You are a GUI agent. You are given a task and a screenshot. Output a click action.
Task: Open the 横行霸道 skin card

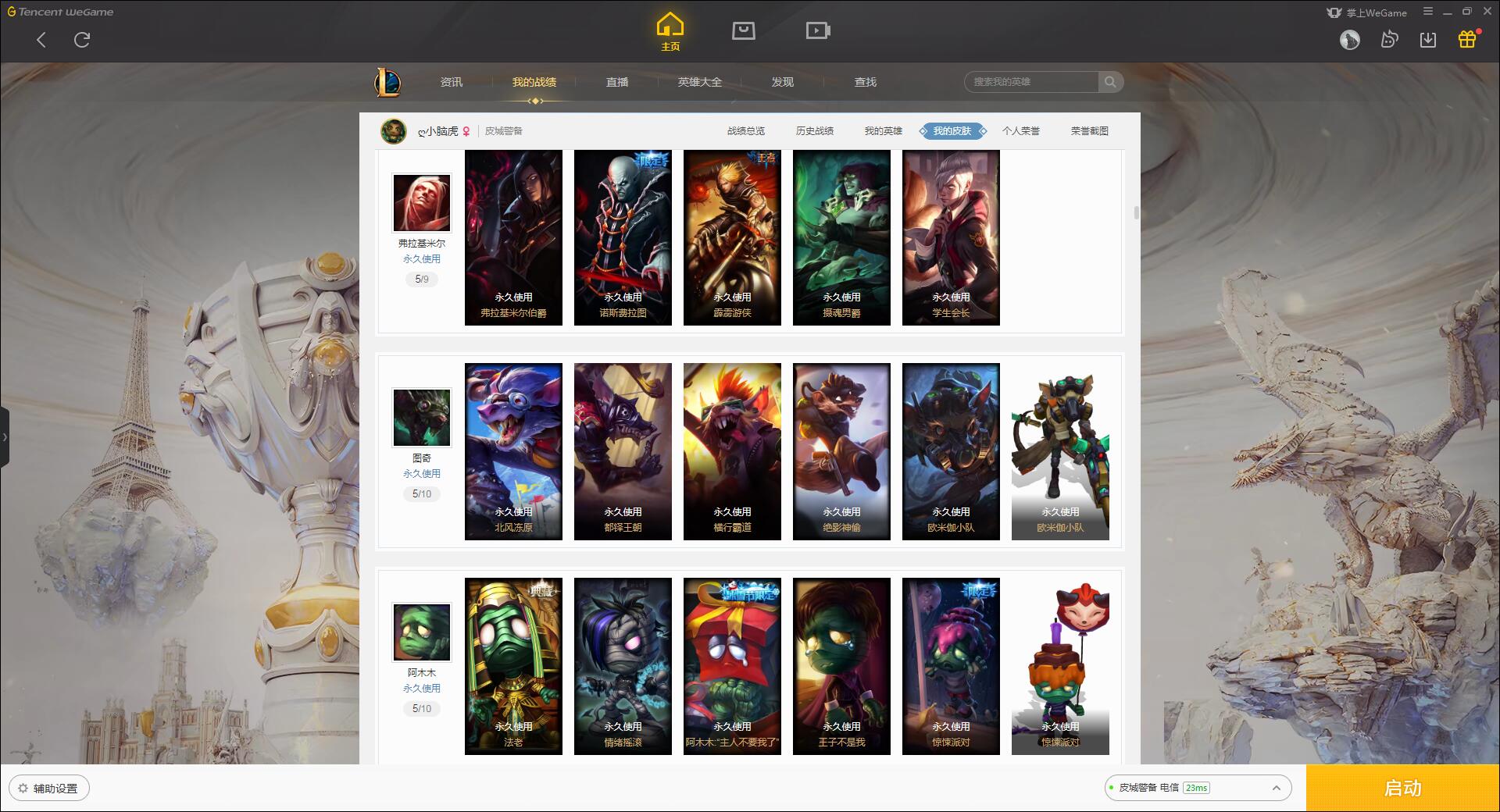[732, 451]
